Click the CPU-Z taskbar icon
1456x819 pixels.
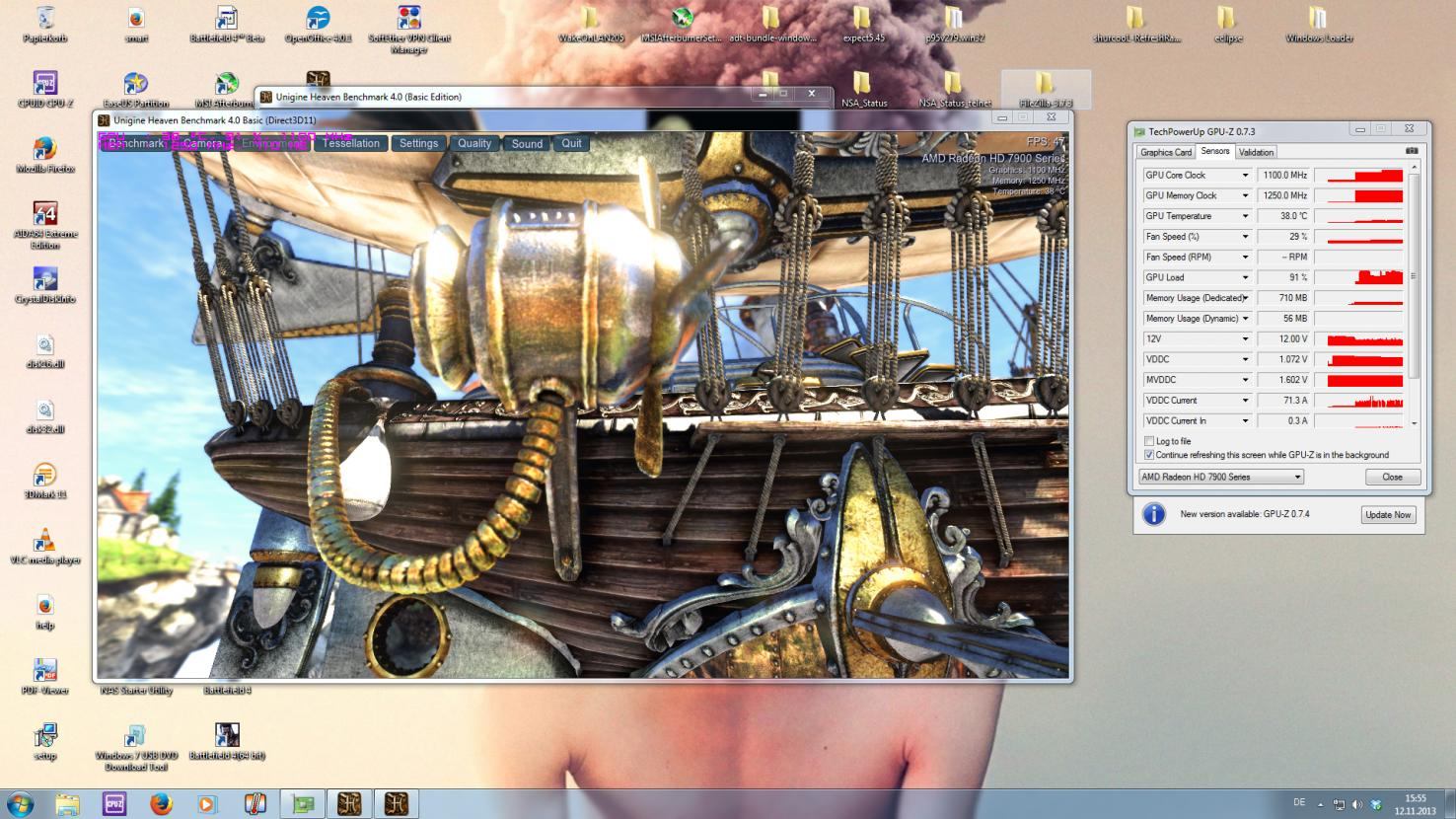[x=114, y=804]
